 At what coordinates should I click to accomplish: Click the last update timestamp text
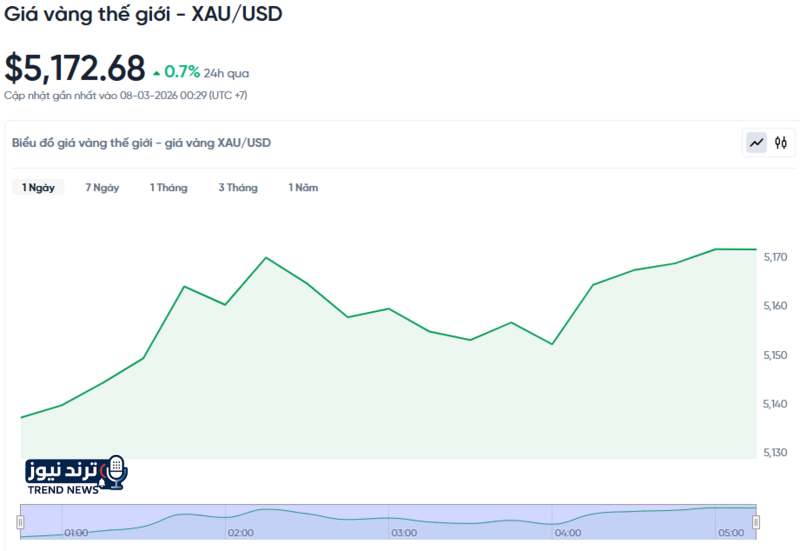126,95
